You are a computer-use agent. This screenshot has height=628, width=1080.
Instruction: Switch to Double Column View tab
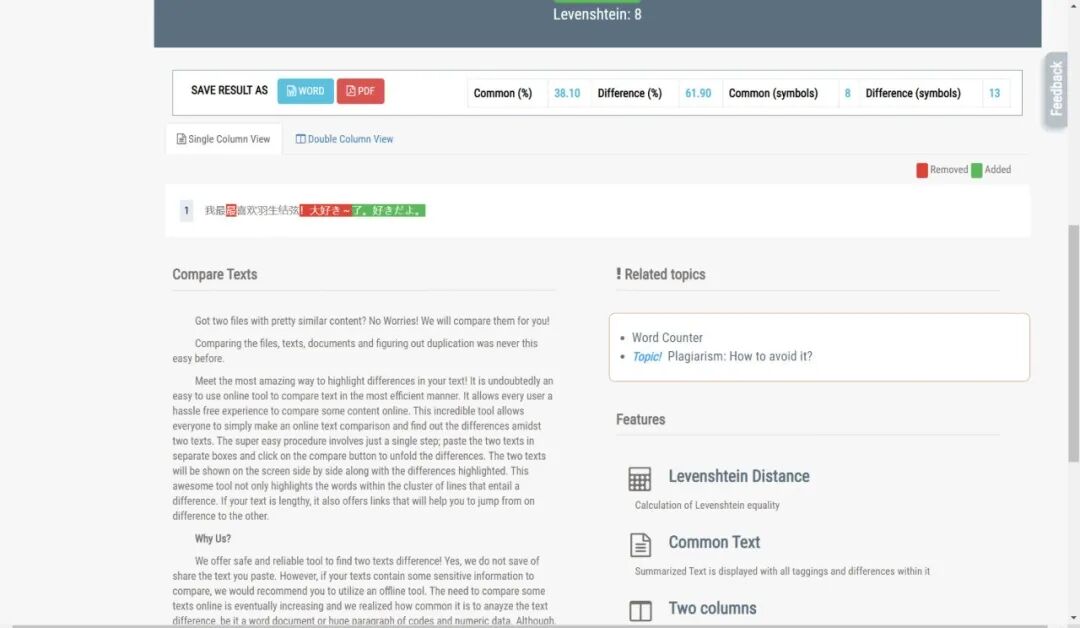(x=344, y=139)
